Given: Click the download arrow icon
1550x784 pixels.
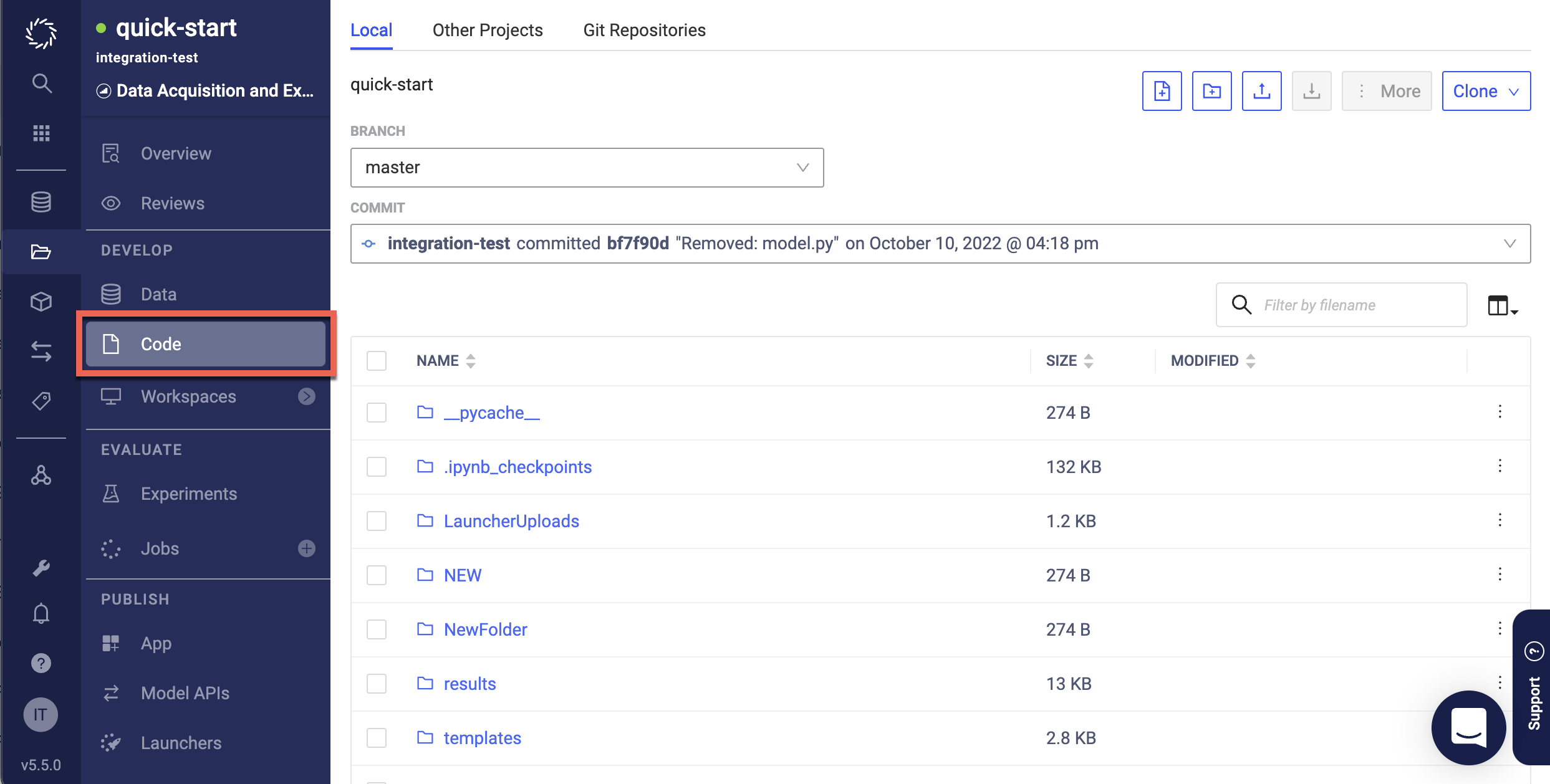Looking at the screenshot, I should [1311, 91].
